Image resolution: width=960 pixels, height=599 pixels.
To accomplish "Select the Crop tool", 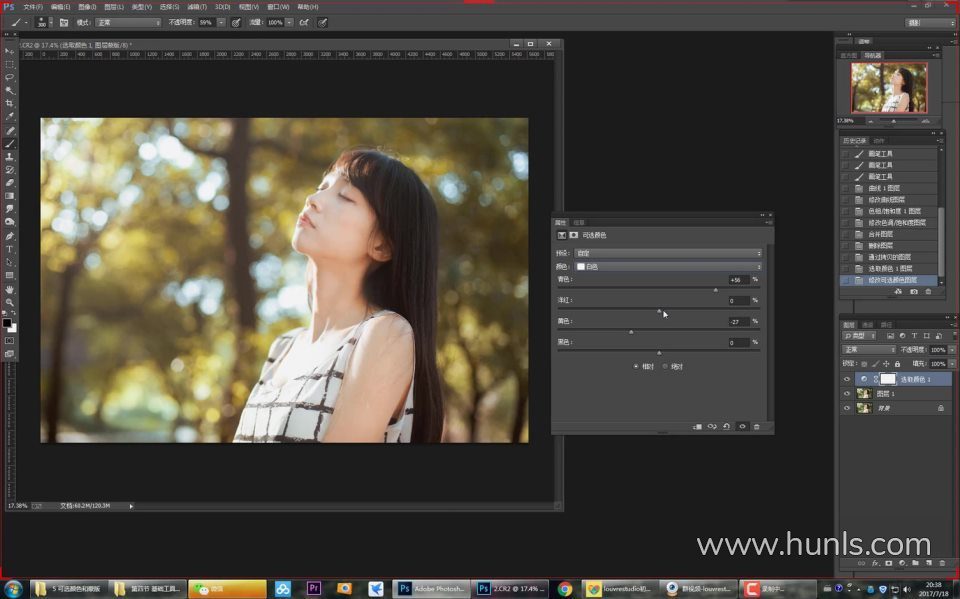I will click(9, 104).
